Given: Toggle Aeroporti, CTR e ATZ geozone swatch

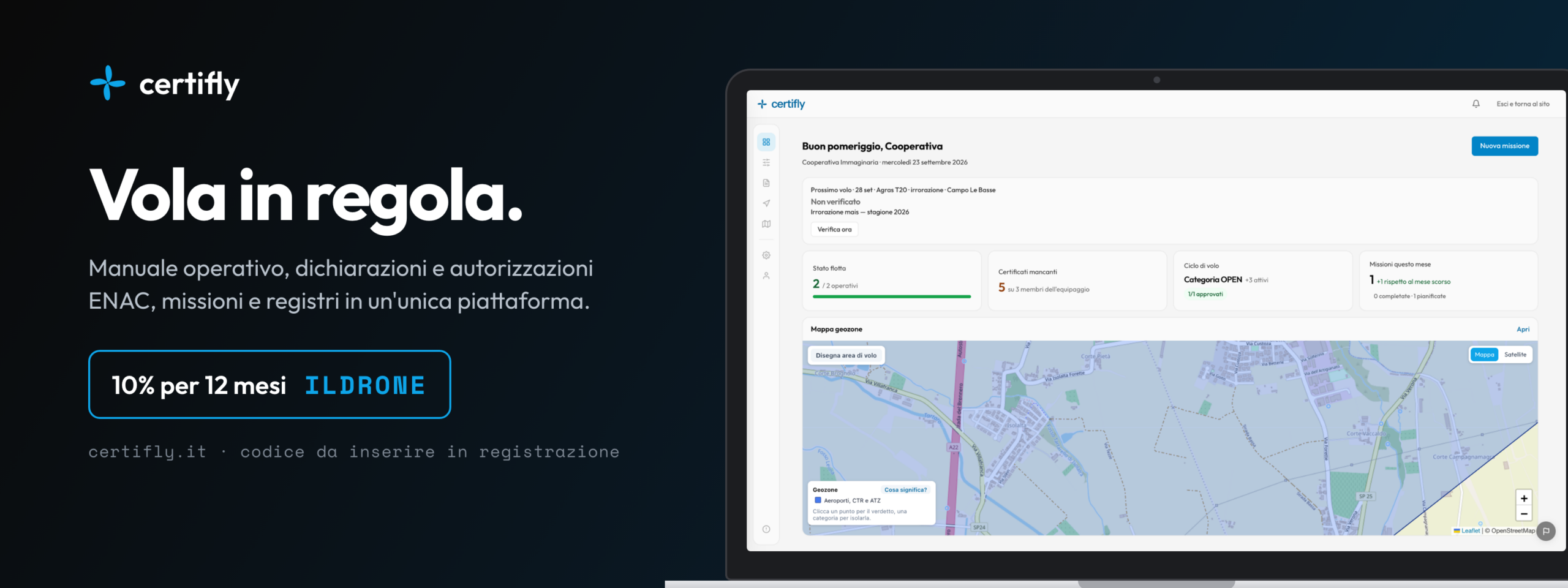Looking at the screenshot, I should click(818, 500).
